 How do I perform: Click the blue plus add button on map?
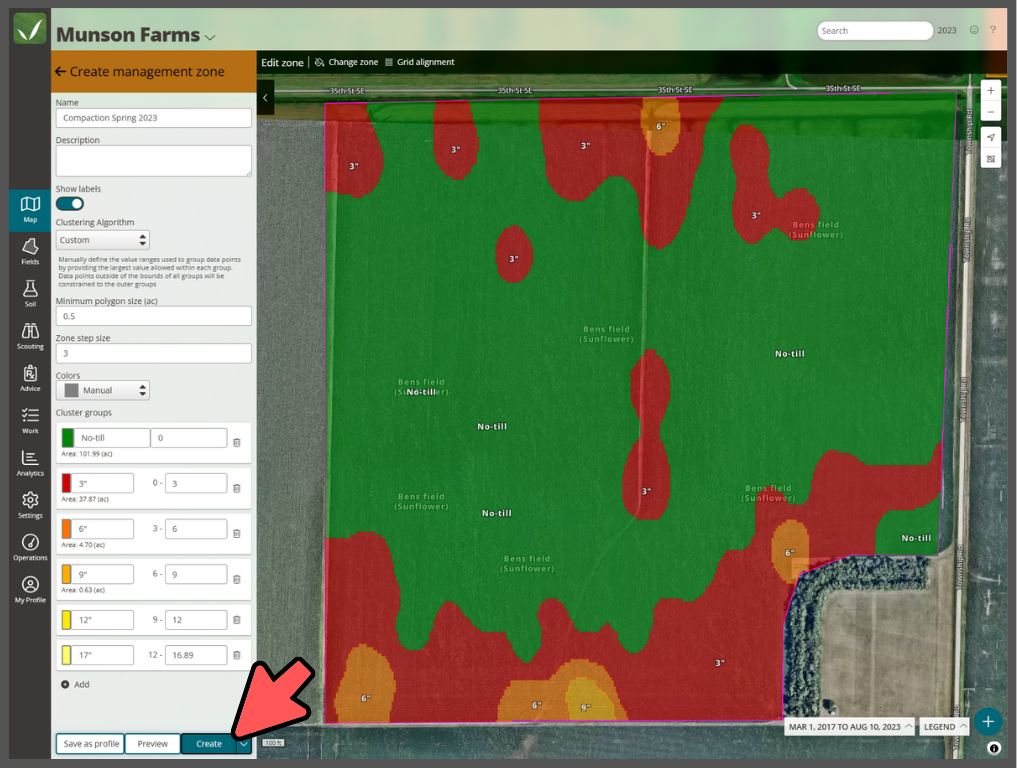(x=988, y=721)
